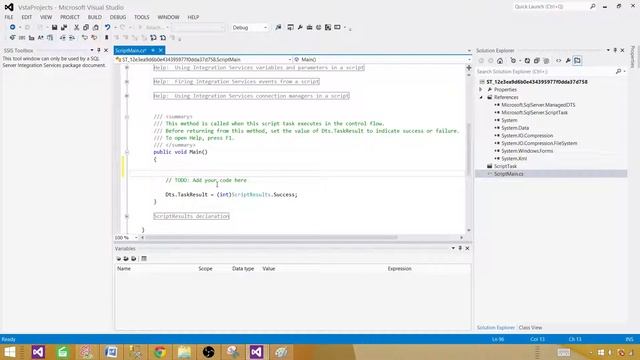
Task: Click Home icon in Solution Explorer
Action: pyautogui.click(x=500, y=61)
